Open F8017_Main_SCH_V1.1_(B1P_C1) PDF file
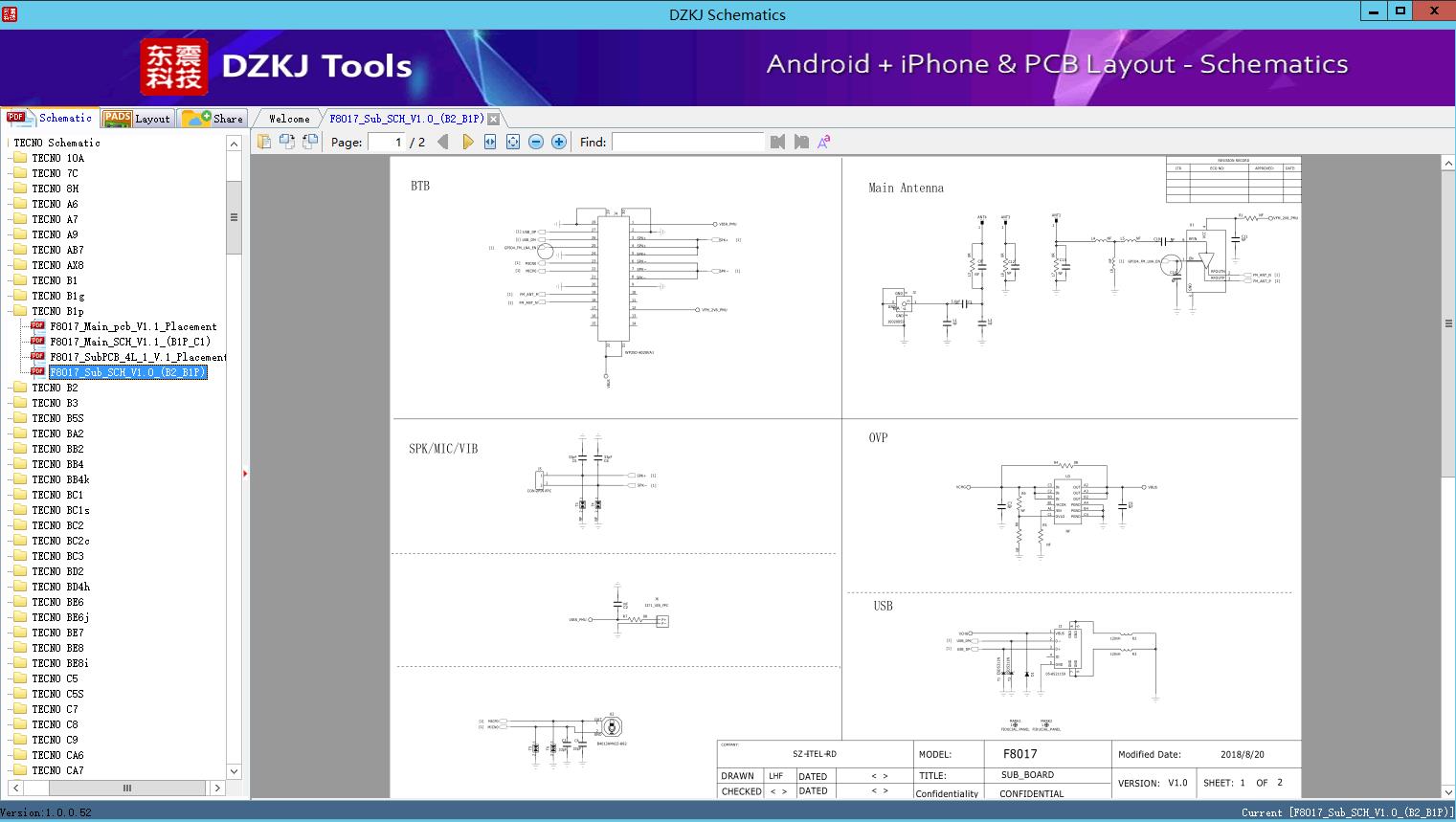Screen dimensions: 1456x822 [129, 342]
